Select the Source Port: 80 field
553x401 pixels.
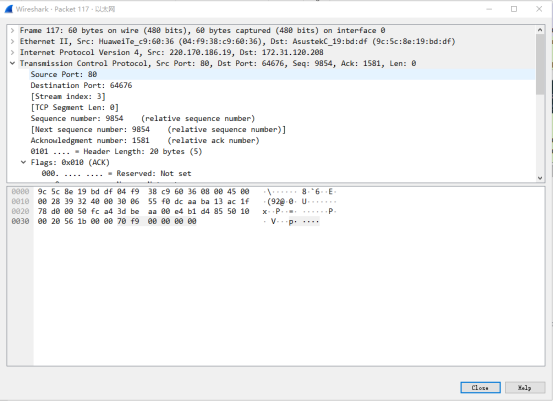pyautogui.click(x=282, y=74)
